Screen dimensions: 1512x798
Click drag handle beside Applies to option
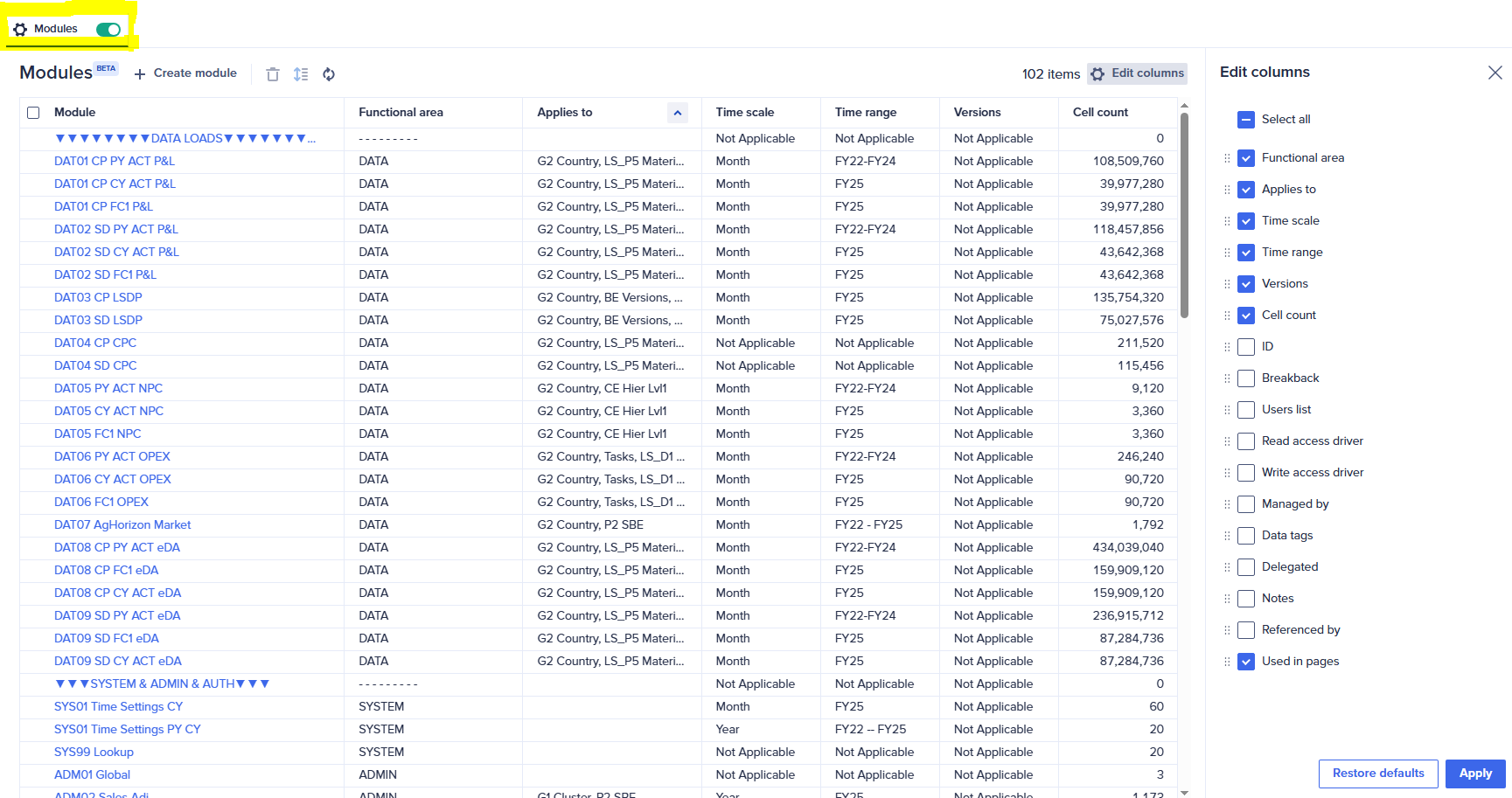coord(1227,190)
